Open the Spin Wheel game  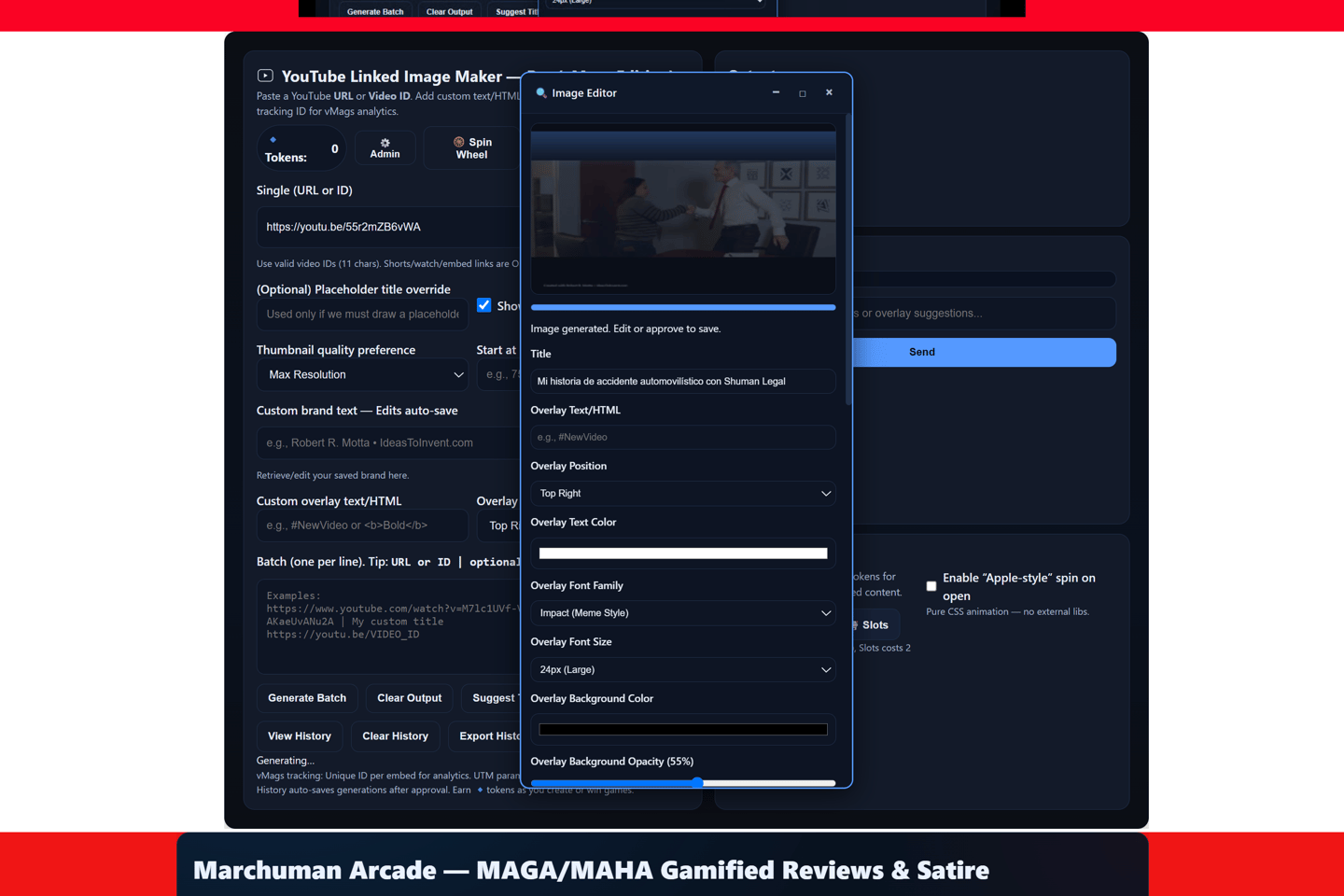point(471,147)
